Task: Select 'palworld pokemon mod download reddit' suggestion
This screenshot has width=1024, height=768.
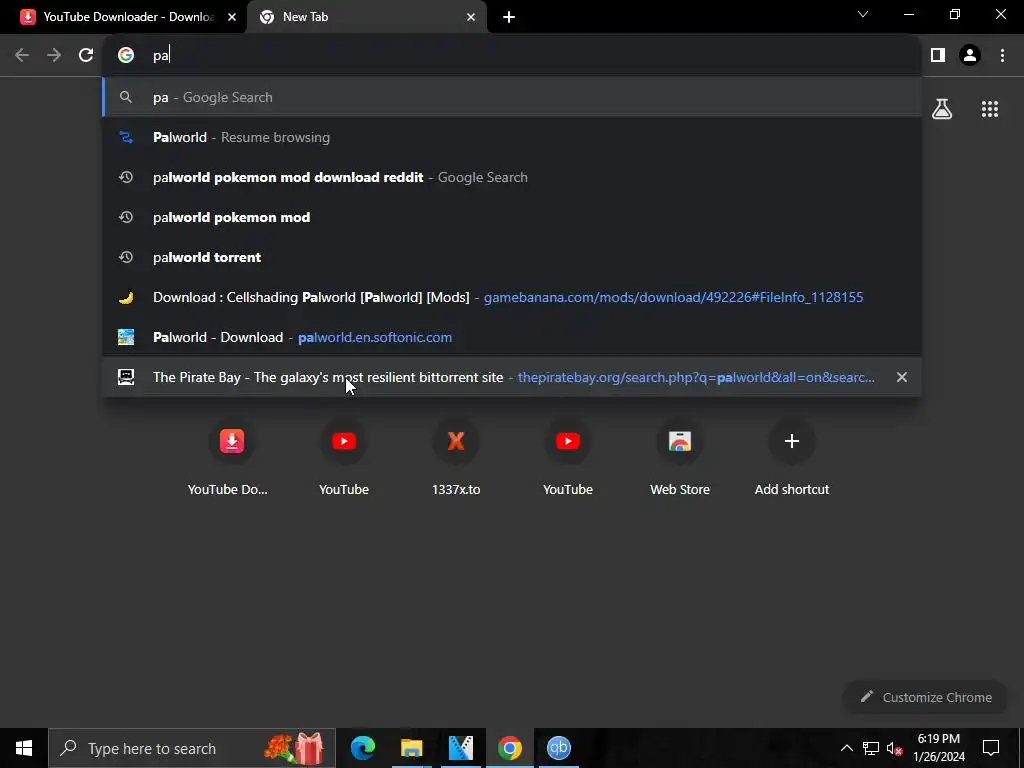Action: tap(512, 177)
